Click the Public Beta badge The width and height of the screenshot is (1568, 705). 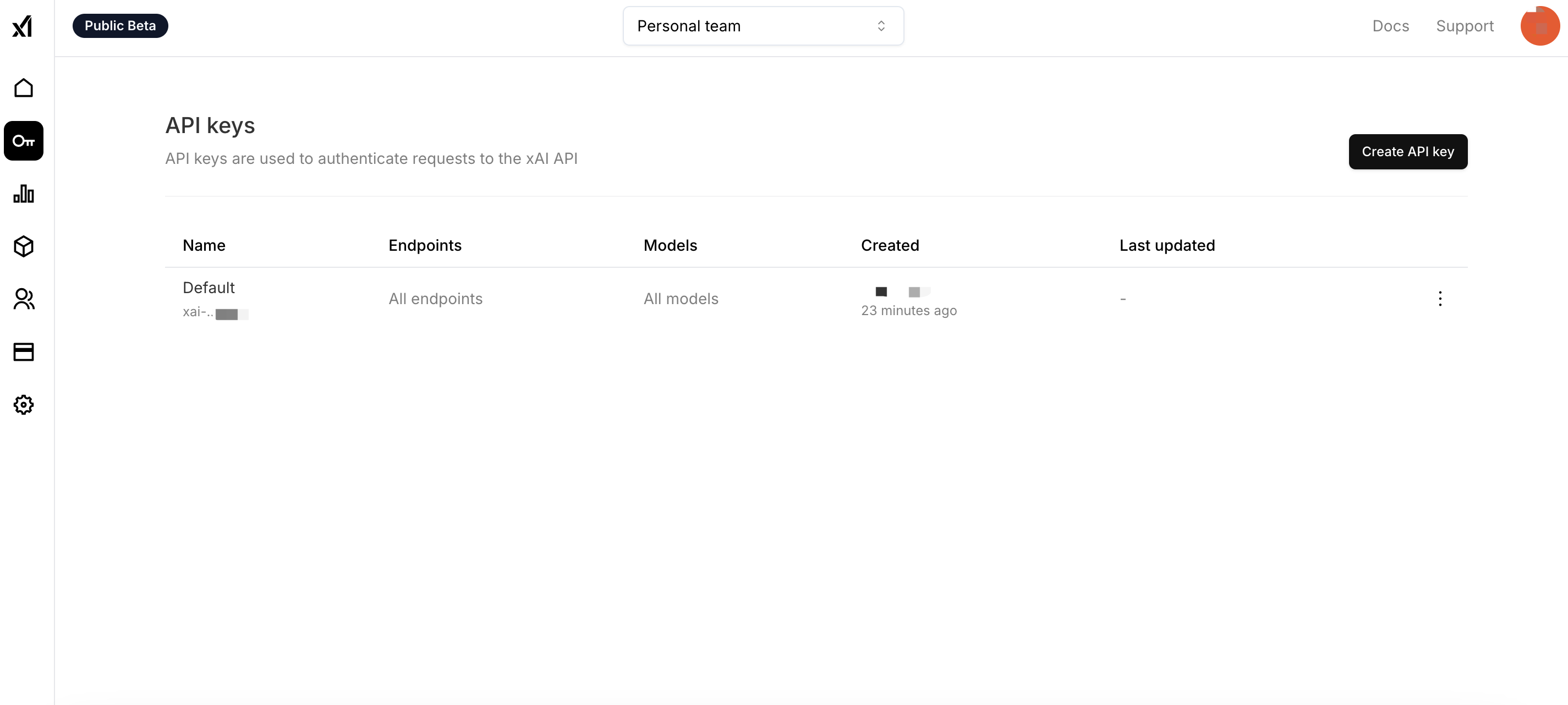click(x=120, y=26)
